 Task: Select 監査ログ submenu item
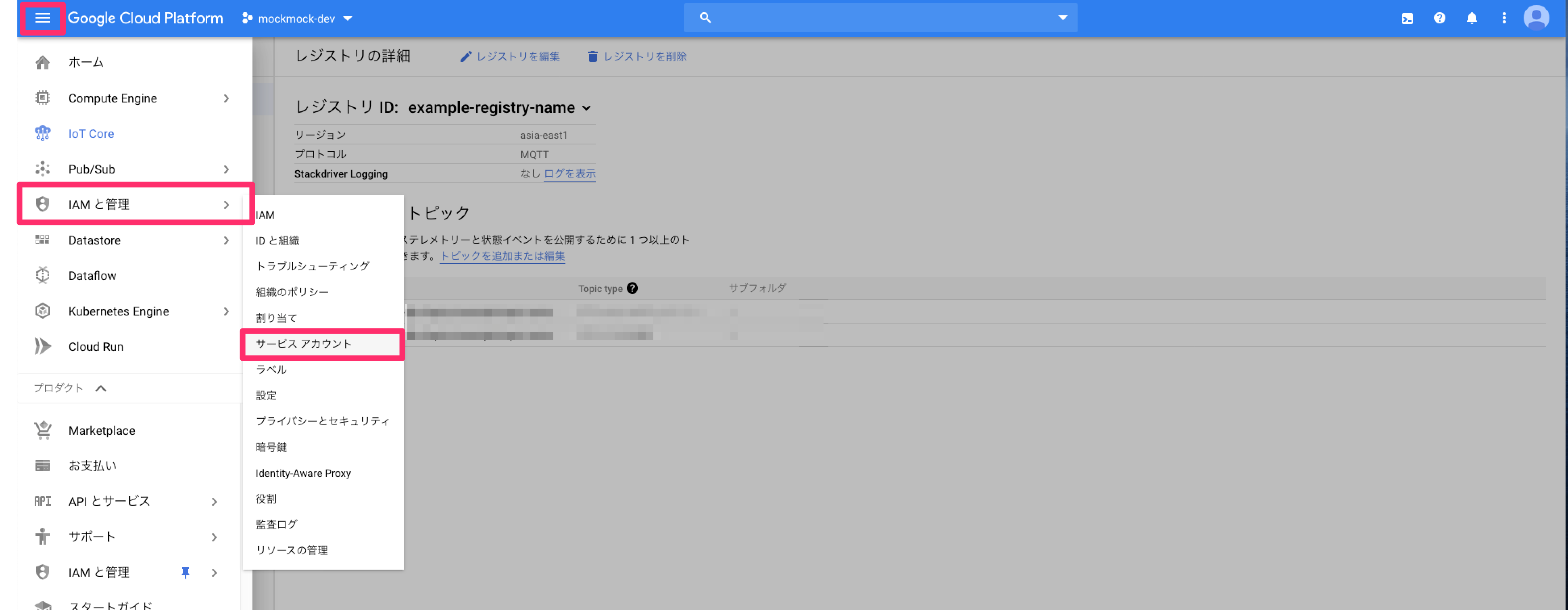323,524
